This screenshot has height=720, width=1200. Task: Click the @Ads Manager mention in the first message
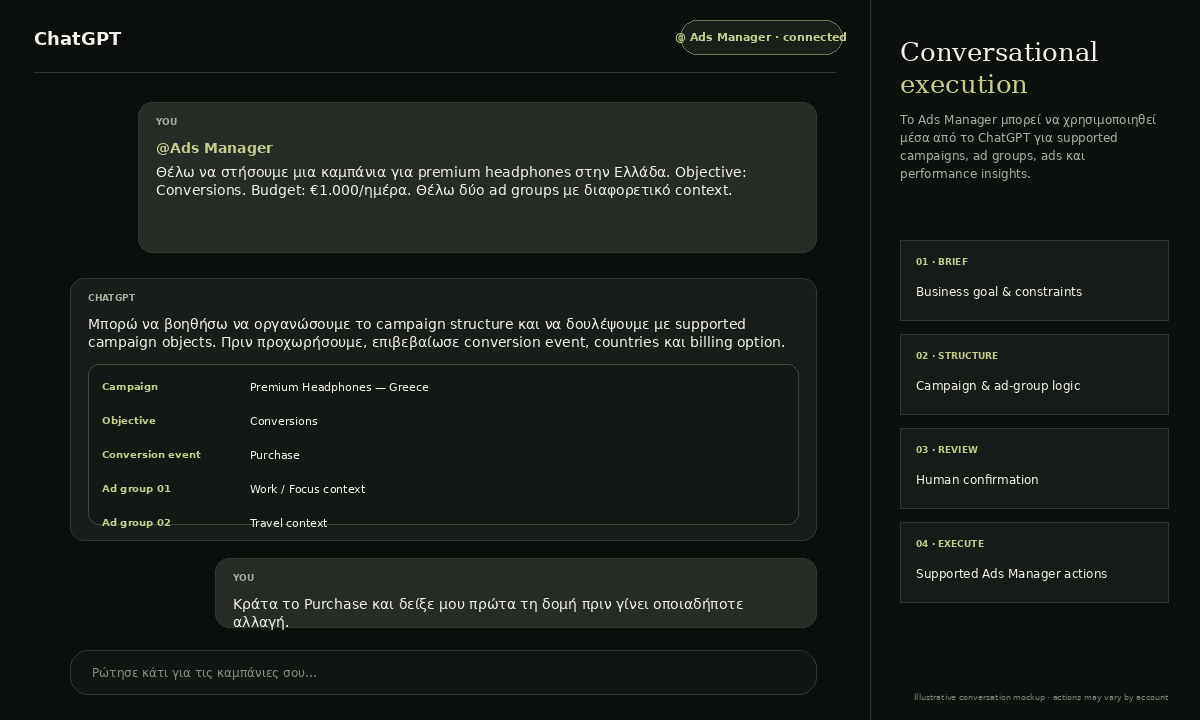click(x=214, y=148)
